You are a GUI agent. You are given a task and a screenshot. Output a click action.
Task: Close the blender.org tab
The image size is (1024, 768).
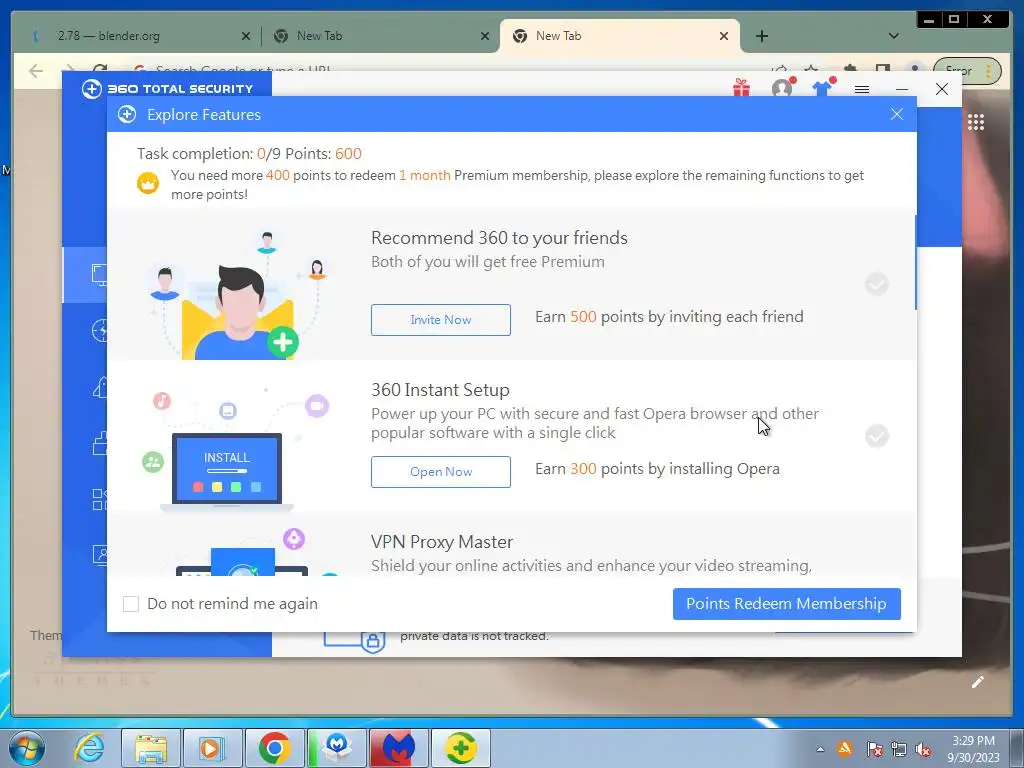(x=246, y=37)
